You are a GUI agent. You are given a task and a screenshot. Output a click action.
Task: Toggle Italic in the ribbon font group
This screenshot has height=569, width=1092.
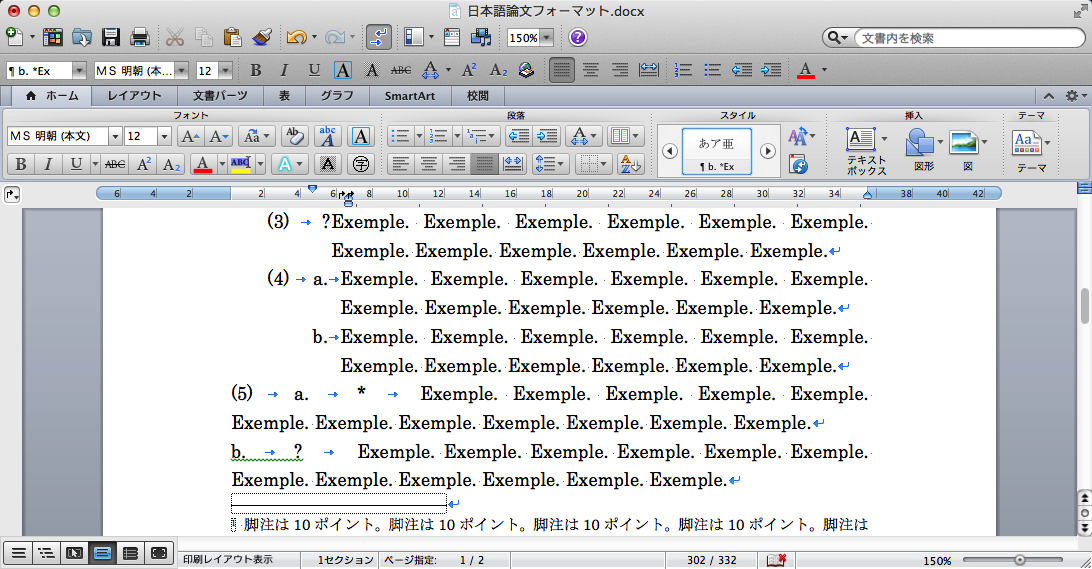tap(48, 164)
